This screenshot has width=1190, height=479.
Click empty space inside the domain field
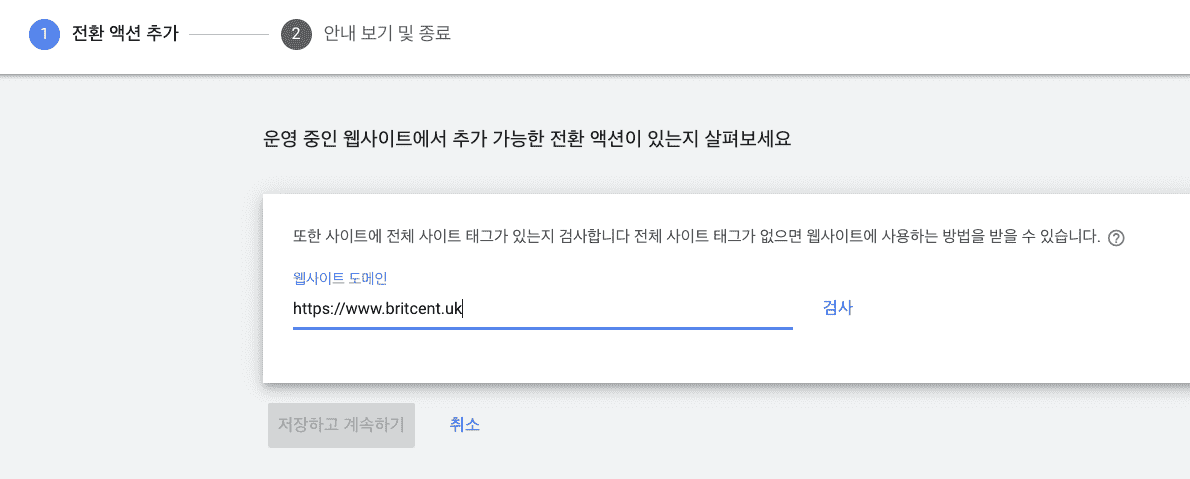[x=630, y=309]
